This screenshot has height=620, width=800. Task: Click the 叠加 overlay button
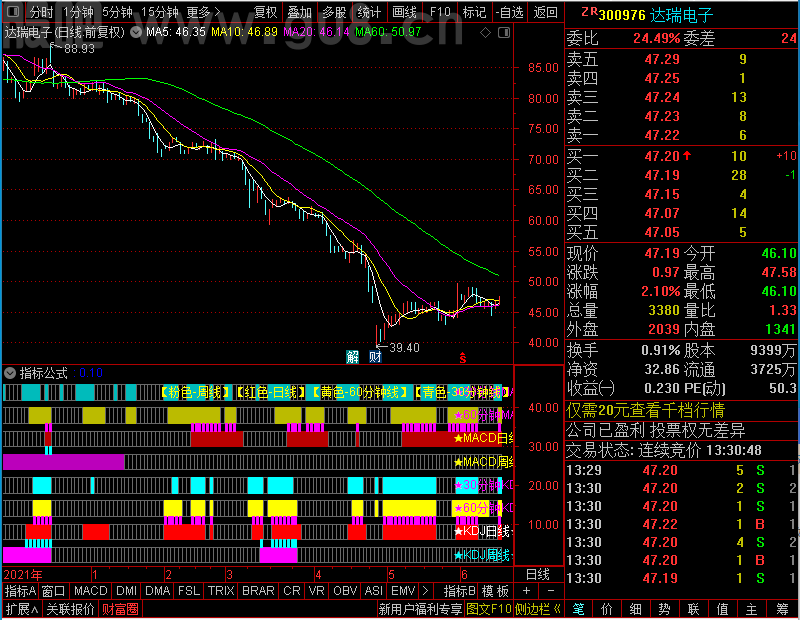(x=299, y=12)
